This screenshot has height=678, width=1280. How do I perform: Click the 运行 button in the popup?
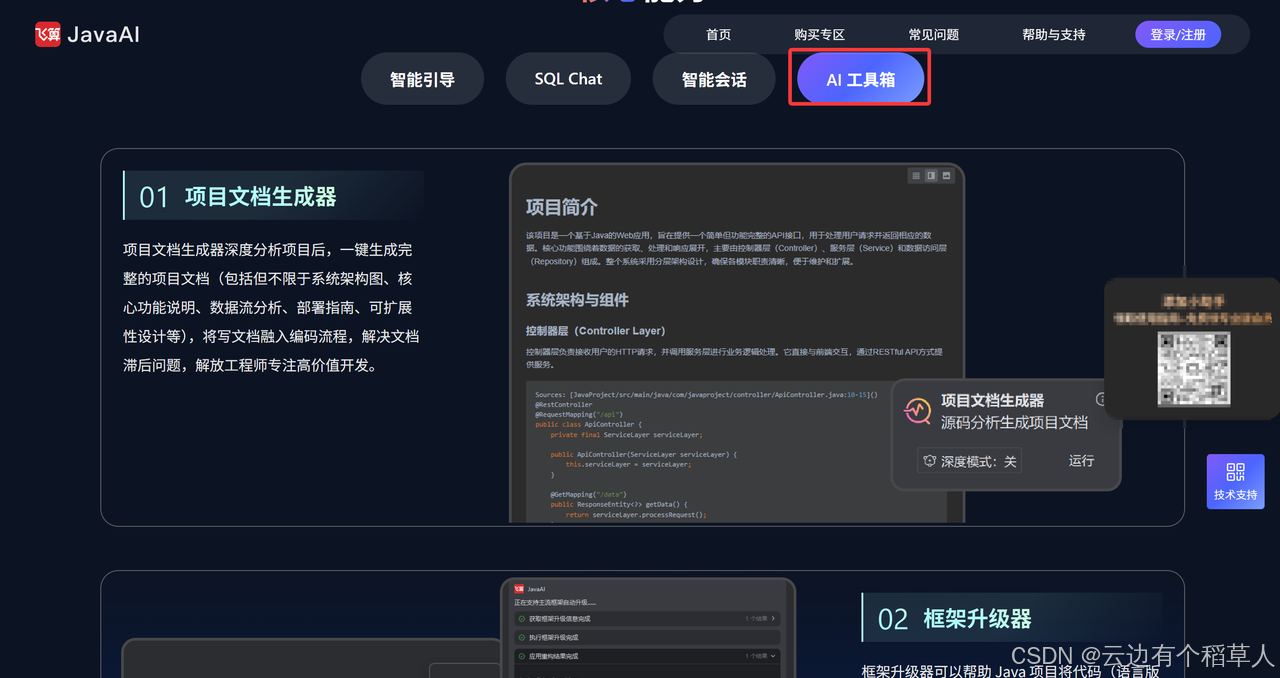coord(1081,461)
